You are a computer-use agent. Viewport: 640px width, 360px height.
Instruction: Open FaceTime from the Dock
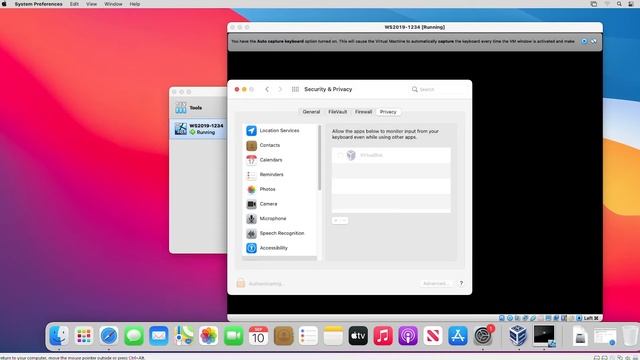(233, 336)
